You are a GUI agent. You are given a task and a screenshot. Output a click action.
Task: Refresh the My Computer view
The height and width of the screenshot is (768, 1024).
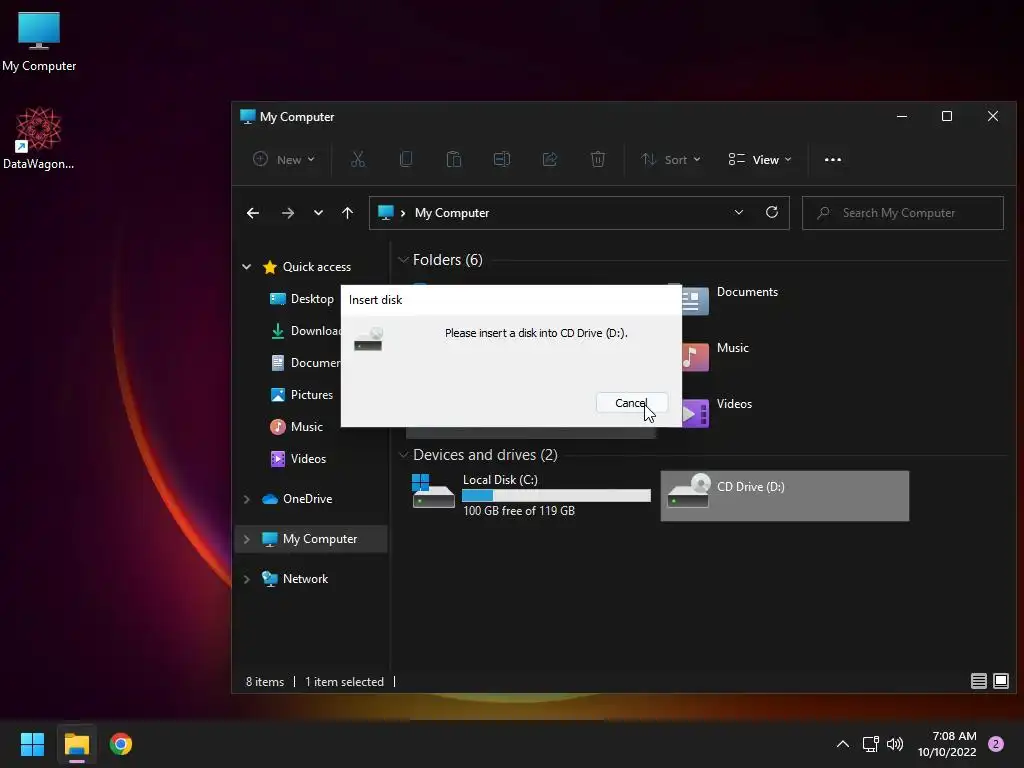pos(772,212)
